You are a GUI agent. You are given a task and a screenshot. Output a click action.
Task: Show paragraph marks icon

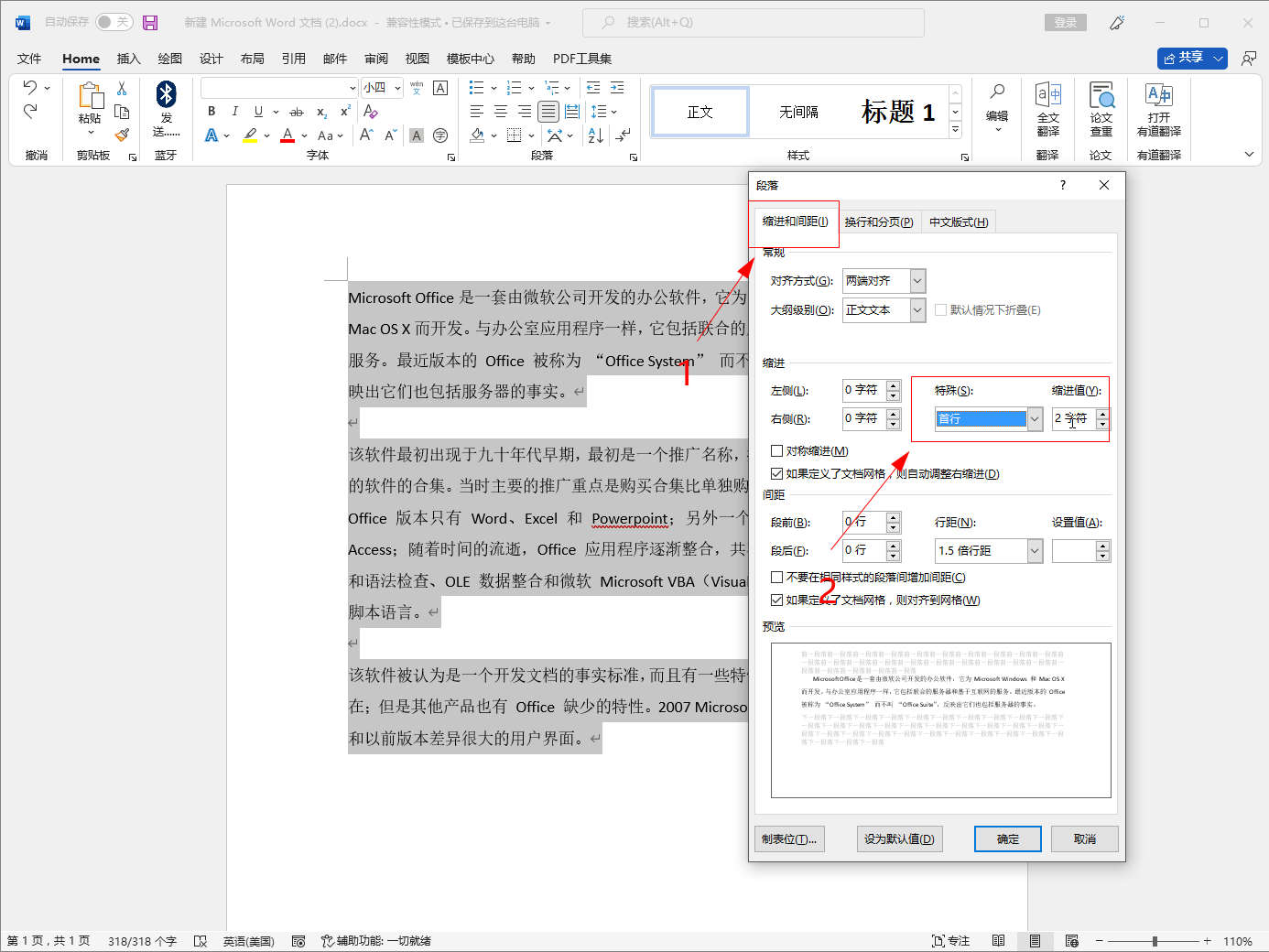click(624, 135)
